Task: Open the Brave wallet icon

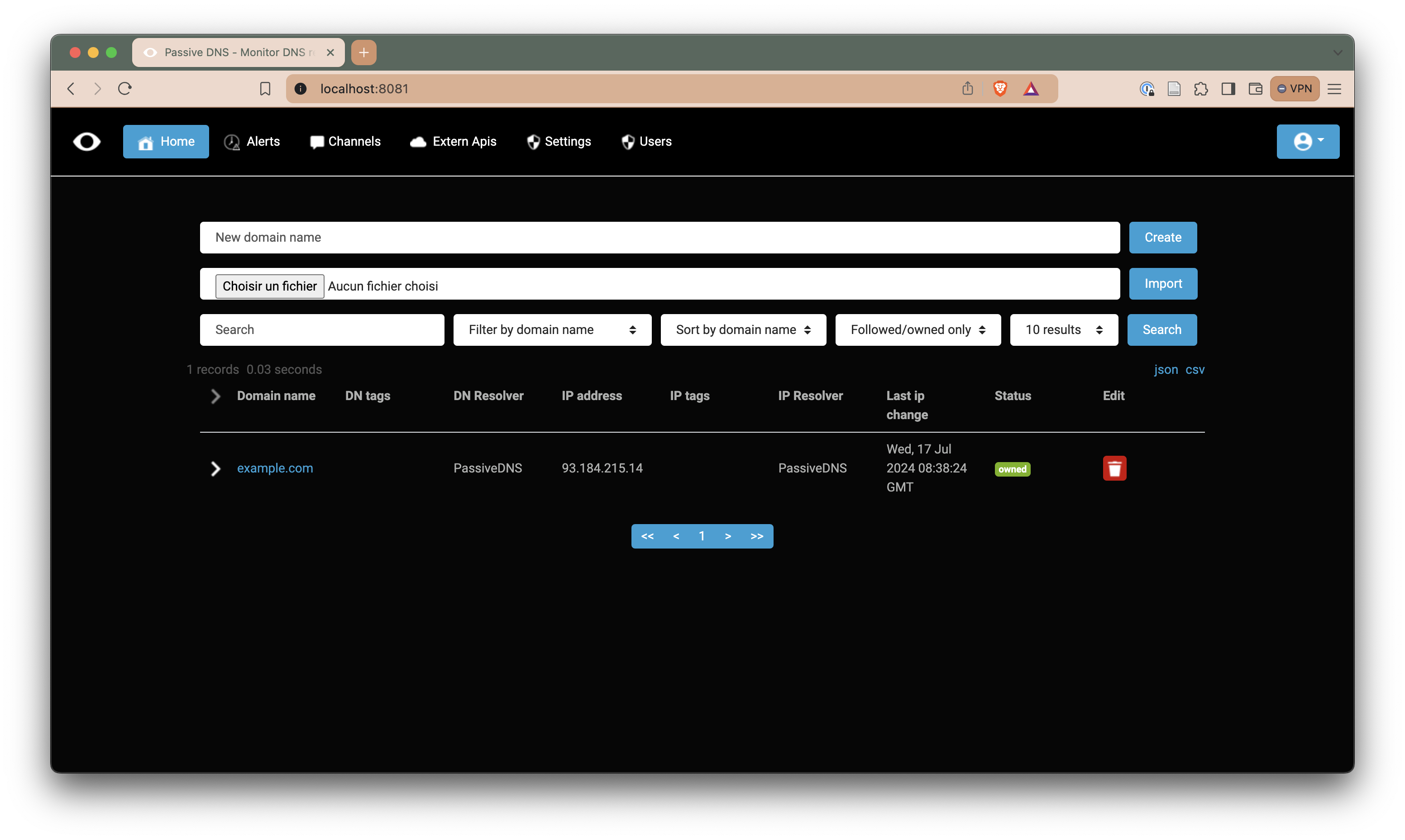Action: click(x=1255, y=89)
